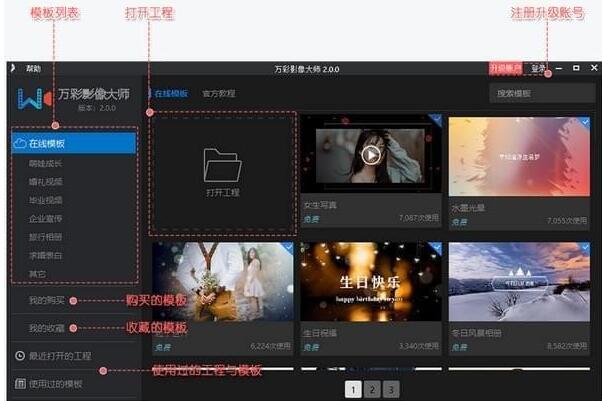Screen dimensions: 602x401
Task: Minimize the 万彩影像大师 window
Action: 559,68
